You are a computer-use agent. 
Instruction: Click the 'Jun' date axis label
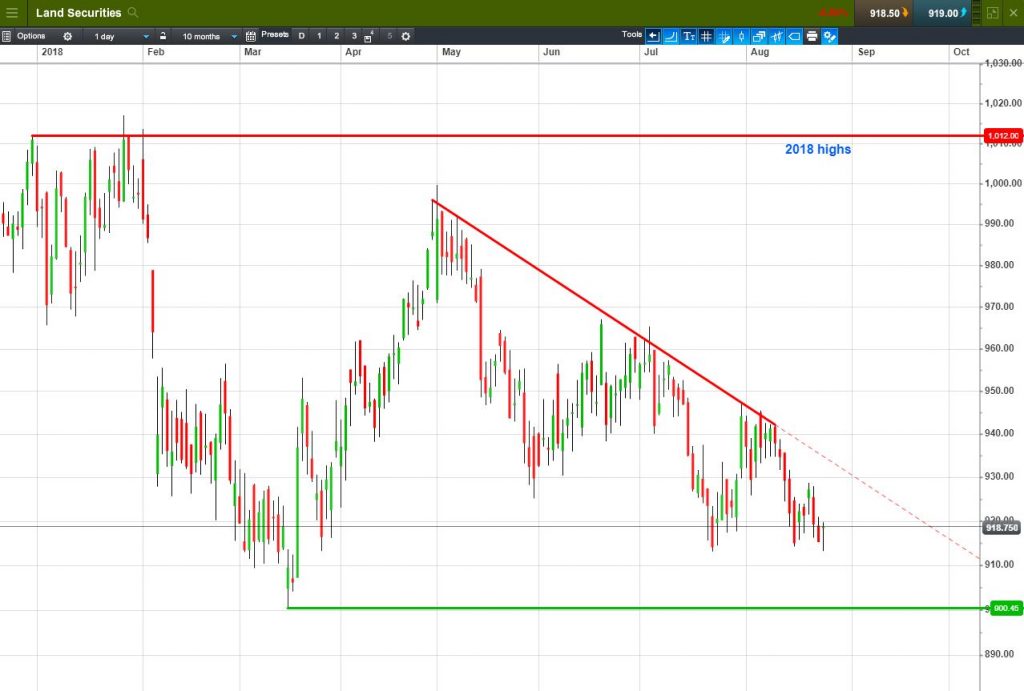[552, 52]
